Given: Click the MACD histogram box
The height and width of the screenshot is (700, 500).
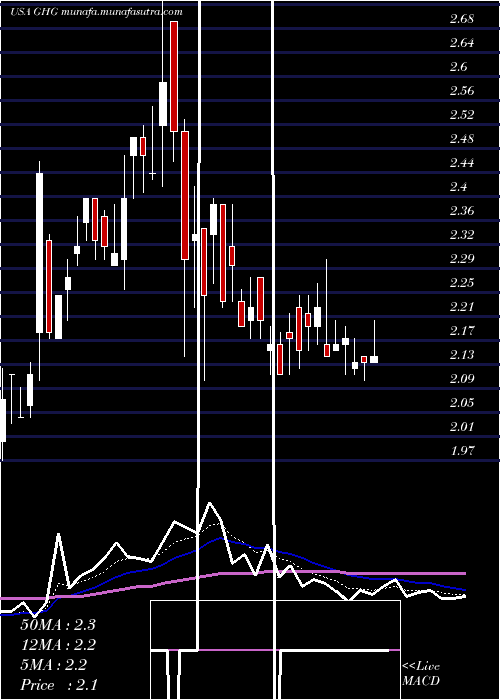Looking at the screenshot, I should tap(275, 650).
